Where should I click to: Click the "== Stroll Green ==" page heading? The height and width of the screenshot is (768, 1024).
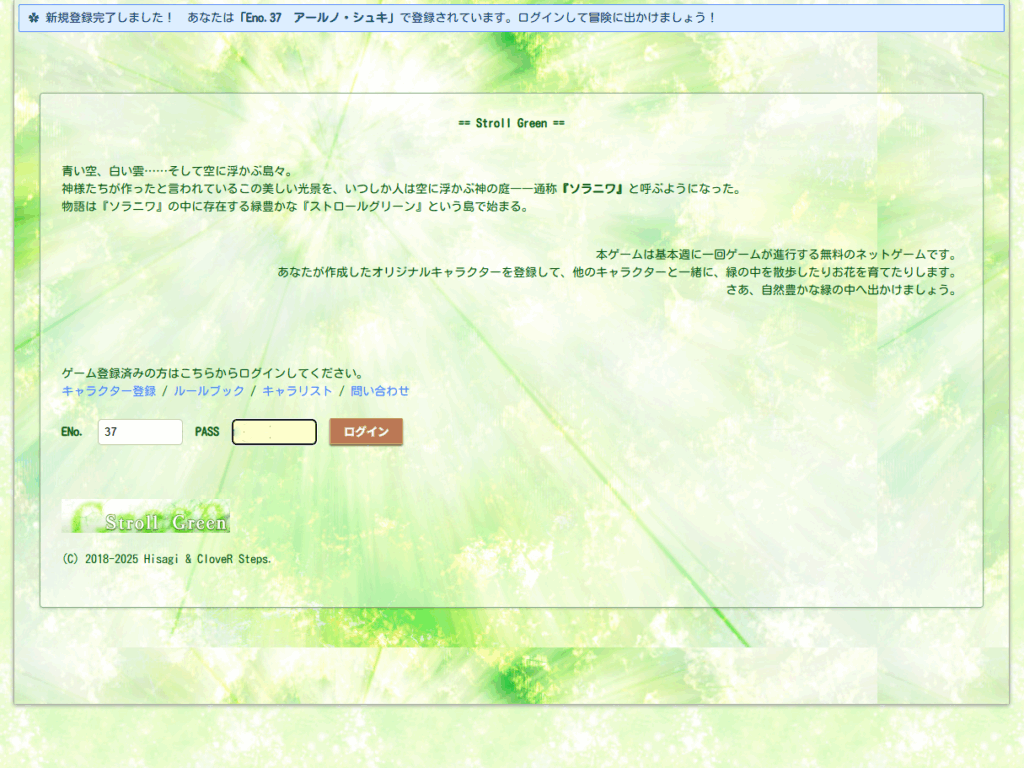(511, 123)
